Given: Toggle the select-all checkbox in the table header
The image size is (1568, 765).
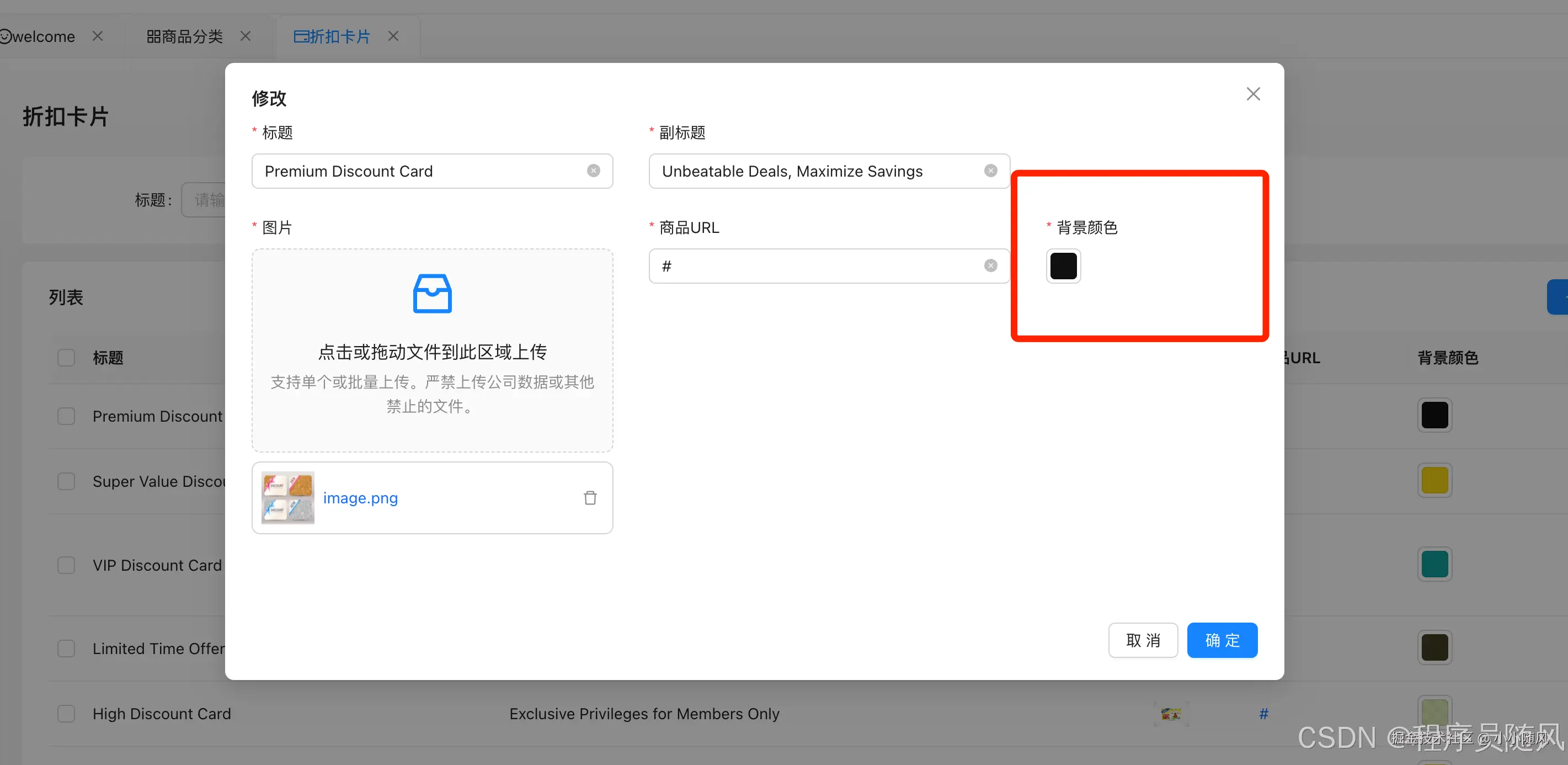Looking at the screenshot, I should pyautogui.click(x=66, y=358).
